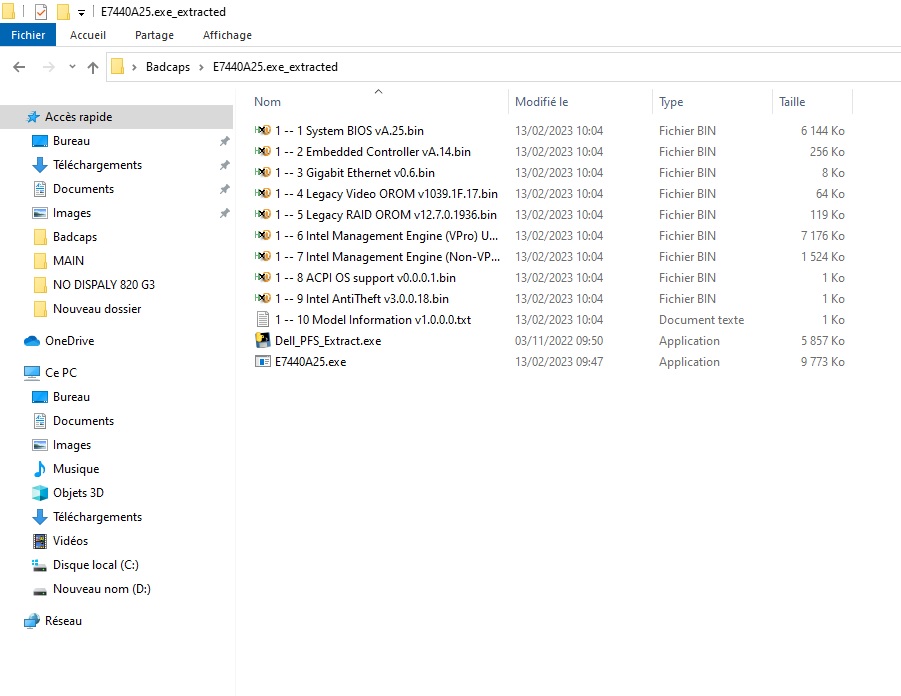Open the Musique folder
This screenshot has width=901, height=696.
tap(76, 469)
